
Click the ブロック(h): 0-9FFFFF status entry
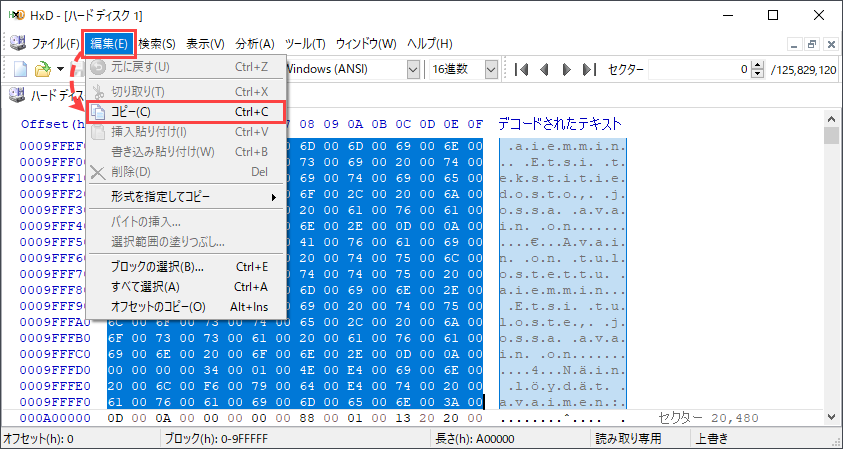pos(216,439)
